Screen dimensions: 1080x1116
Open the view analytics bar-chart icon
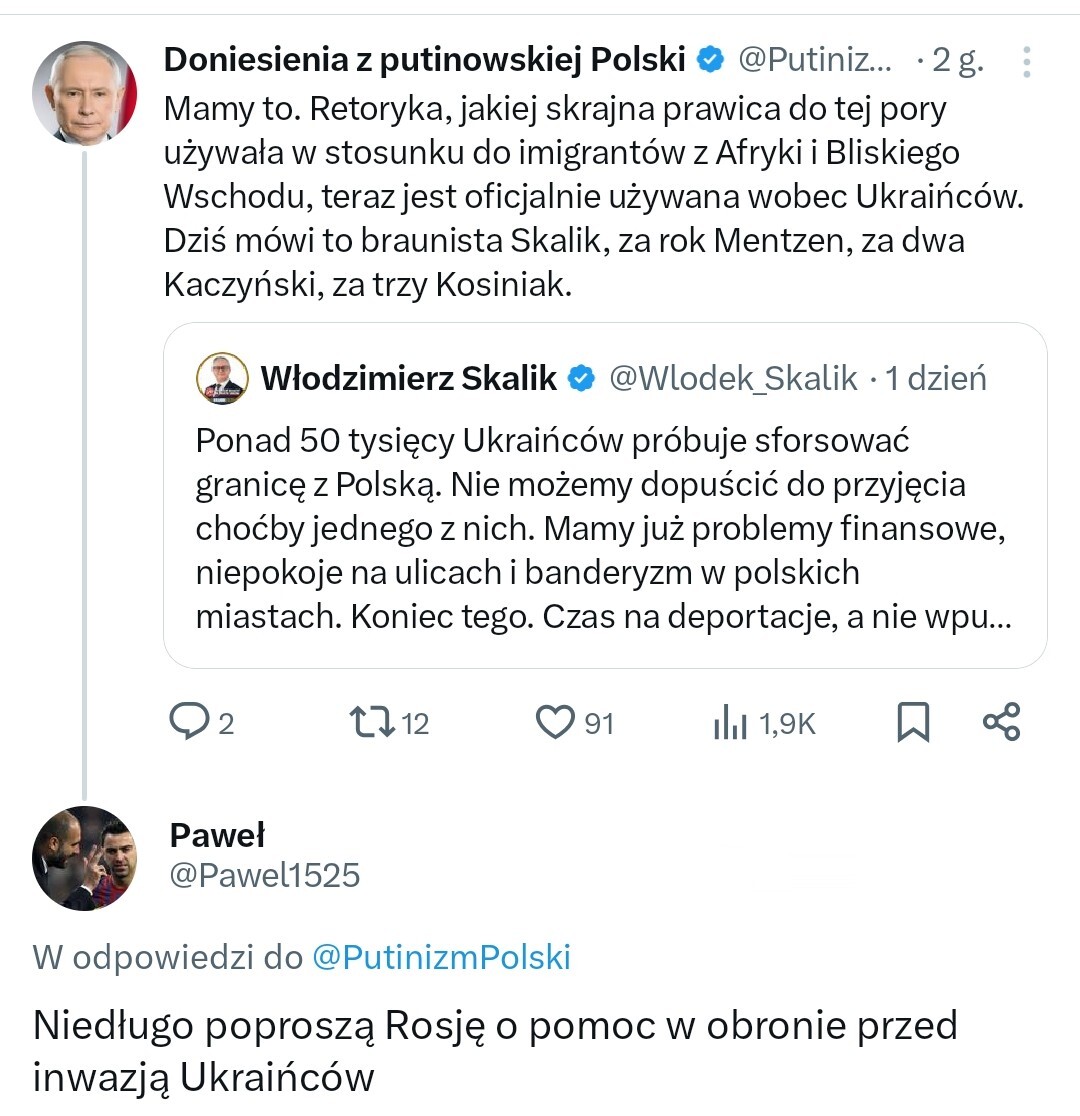pos(731,722)
